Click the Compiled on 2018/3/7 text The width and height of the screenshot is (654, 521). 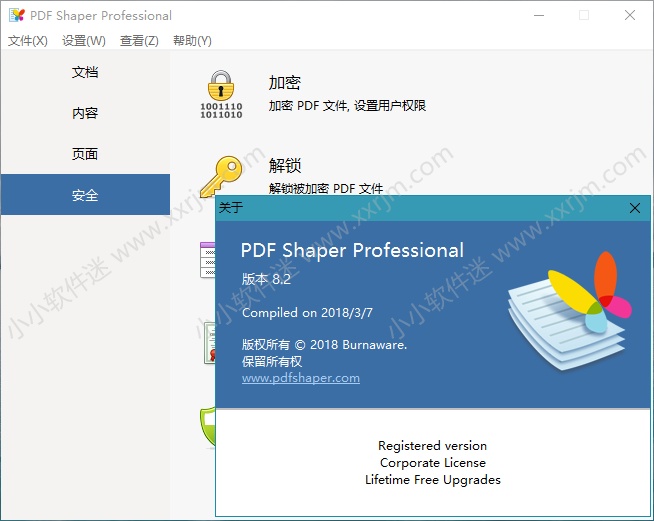point(307,312)
